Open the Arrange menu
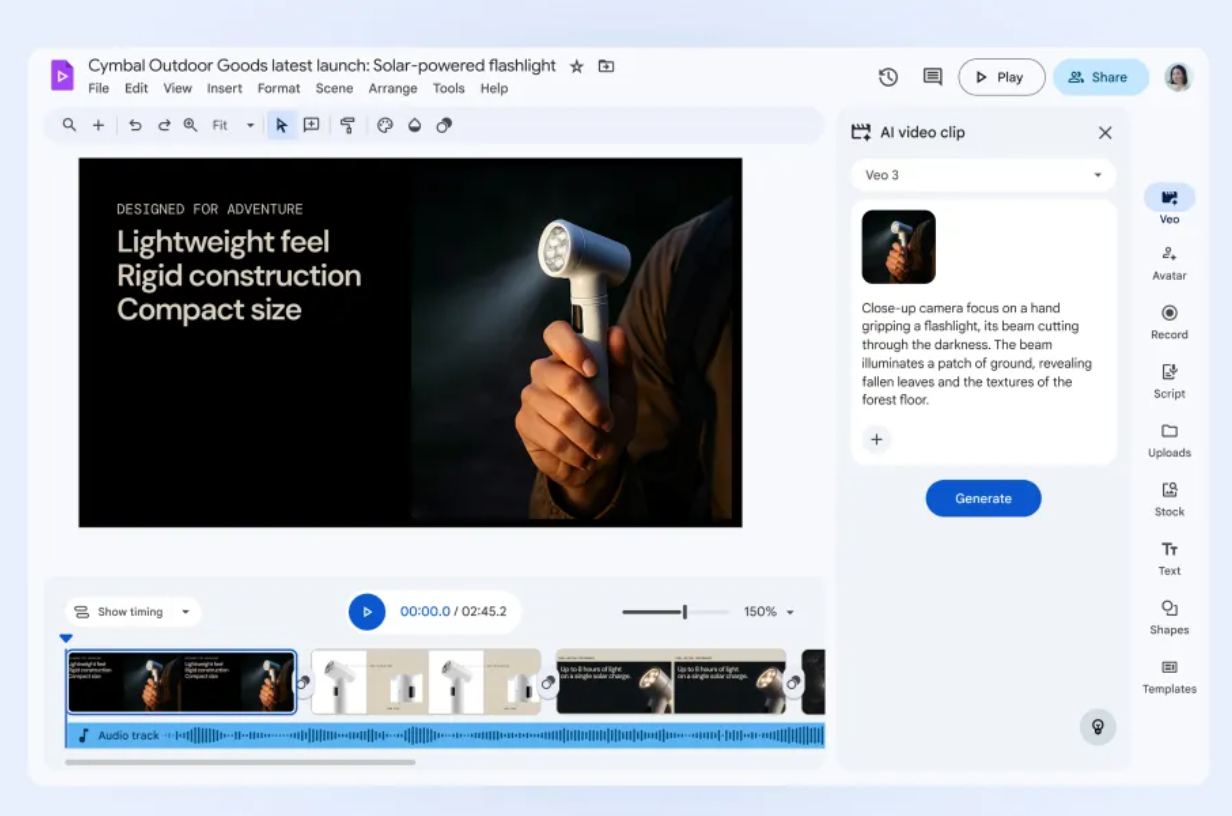Image resolution: width=1232 pixels, height=816 pixels. pyautogui.click(x=392, y=88)
